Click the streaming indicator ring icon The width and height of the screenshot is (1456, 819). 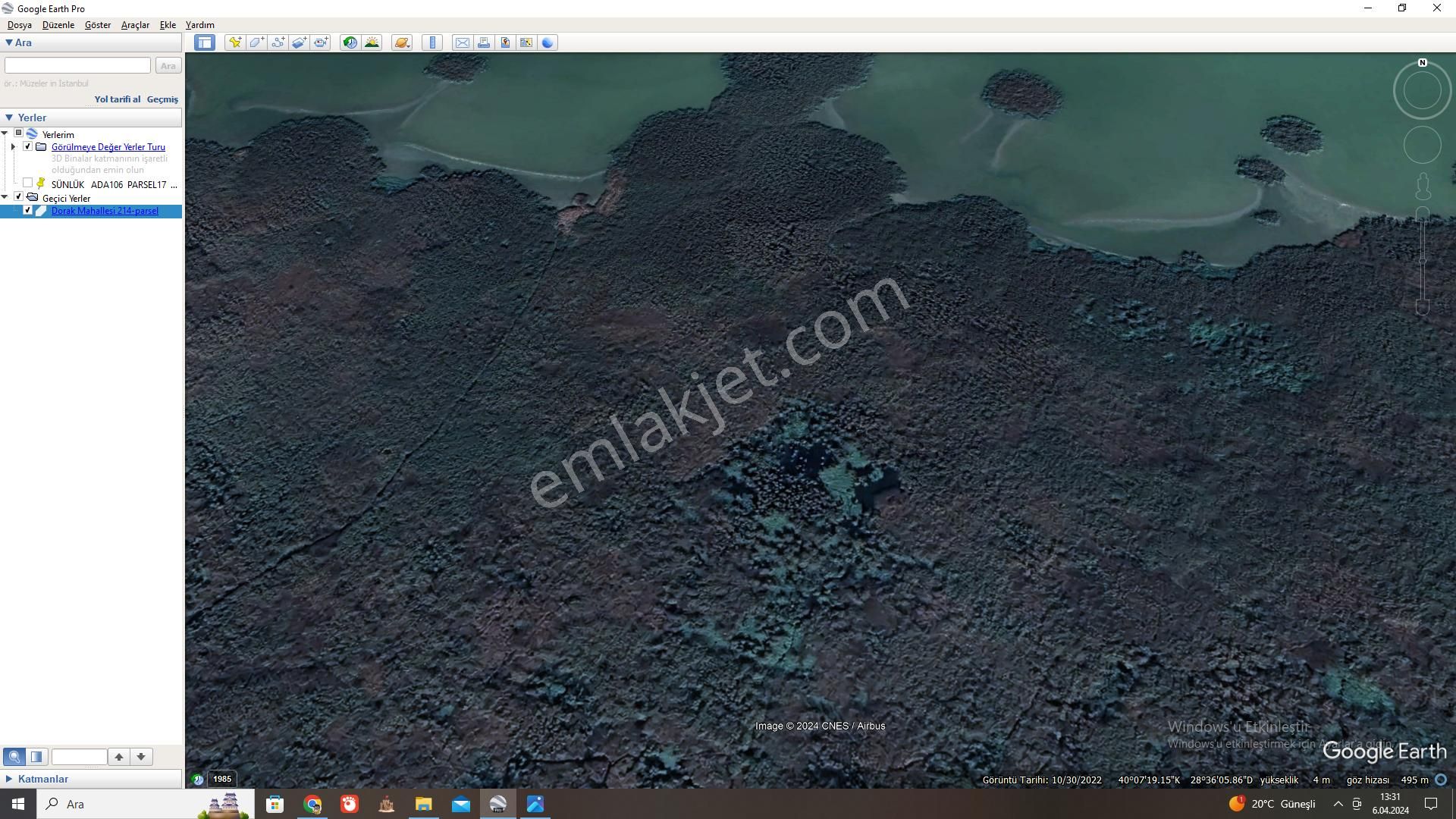click(x=1441, y=780)
